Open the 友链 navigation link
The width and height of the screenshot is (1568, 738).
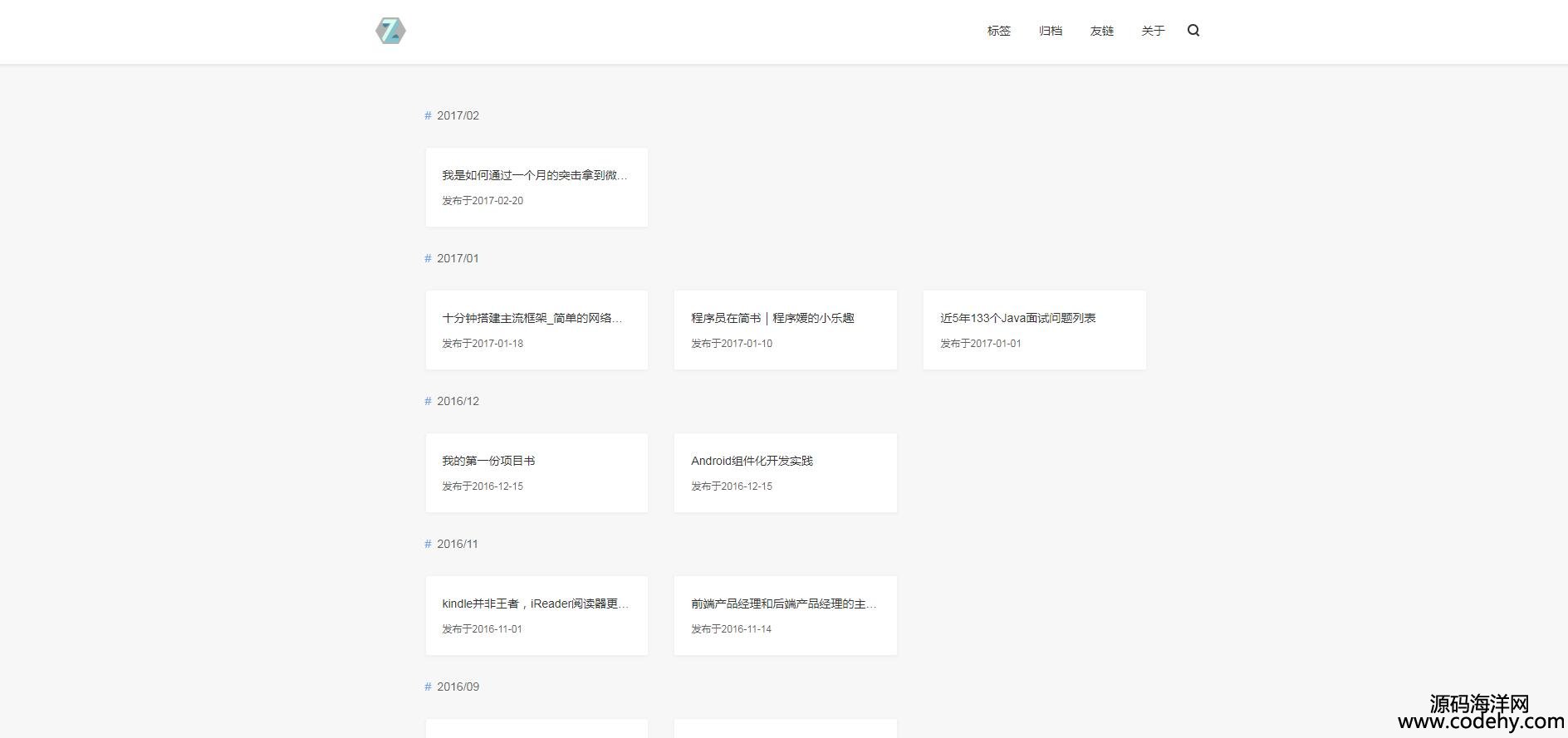point(1102,31)
